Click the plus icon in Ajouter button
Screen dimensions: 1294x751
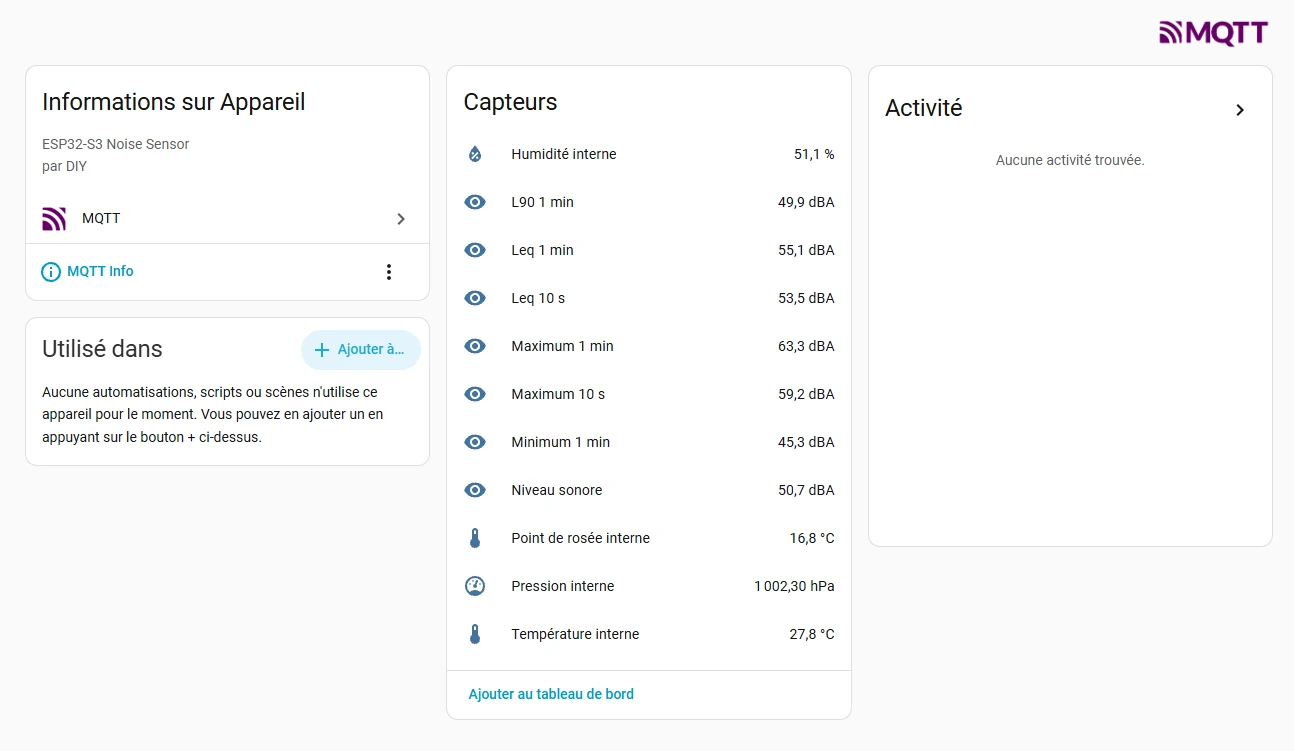tap(322, 350)
